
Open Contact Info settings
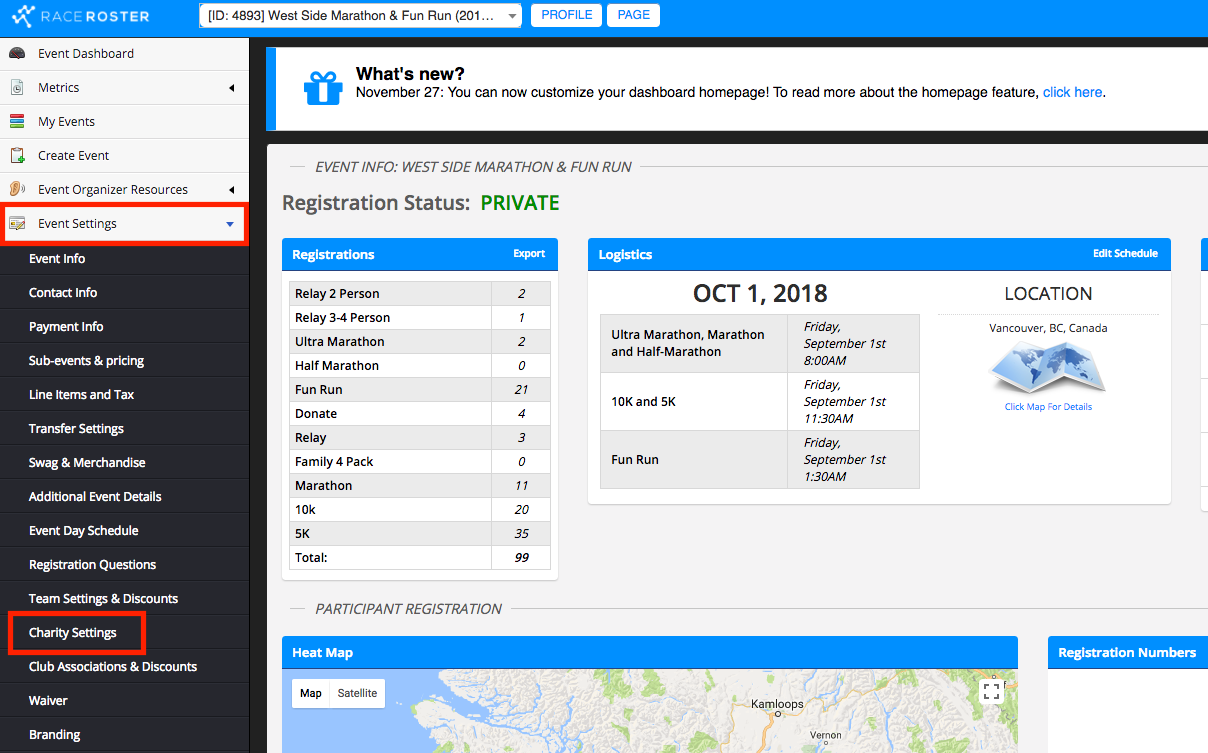[x=124, y=292]
